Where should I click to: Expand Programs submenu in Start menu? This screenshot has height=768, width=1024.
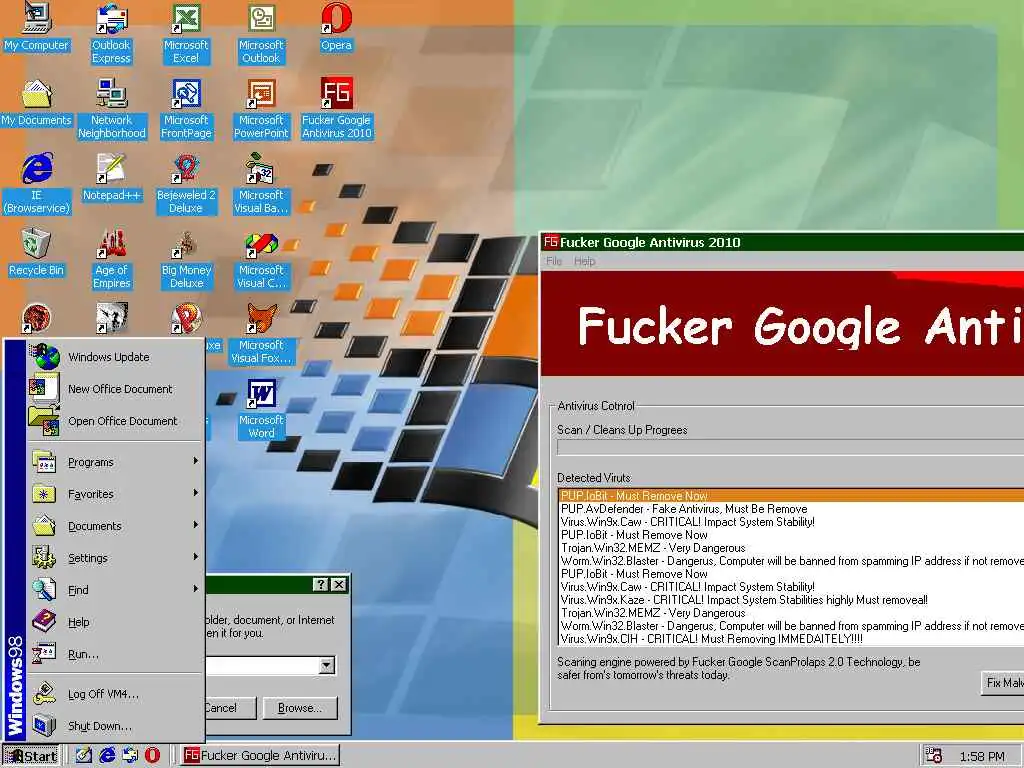pos(116,462)
